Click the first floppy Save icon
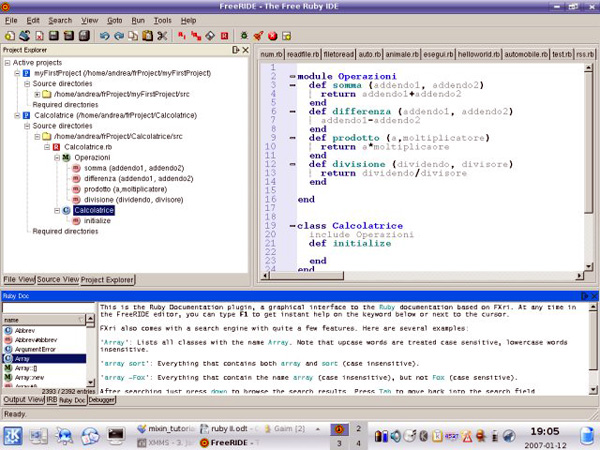600x450 pixels. 54,36
